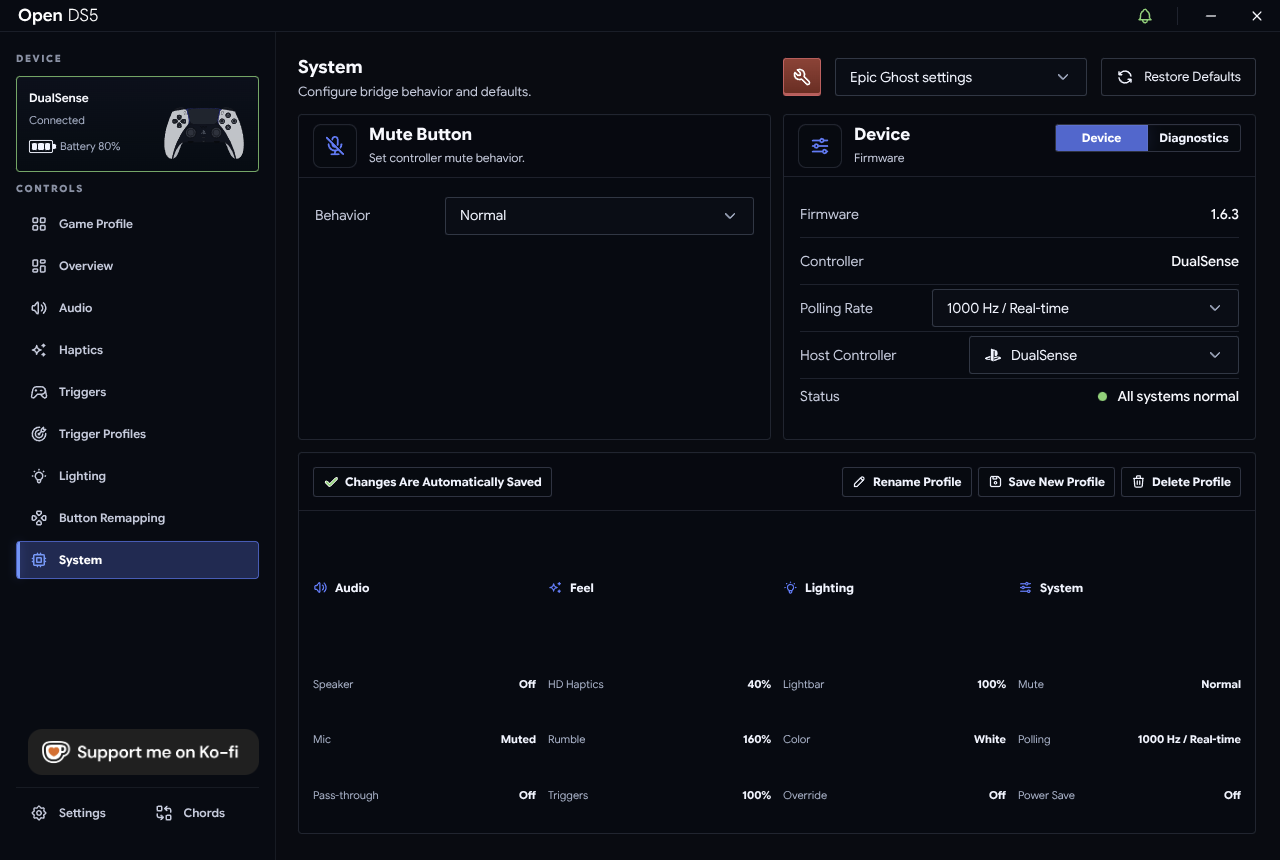Switch to the Device tab

pos(1101,138)
